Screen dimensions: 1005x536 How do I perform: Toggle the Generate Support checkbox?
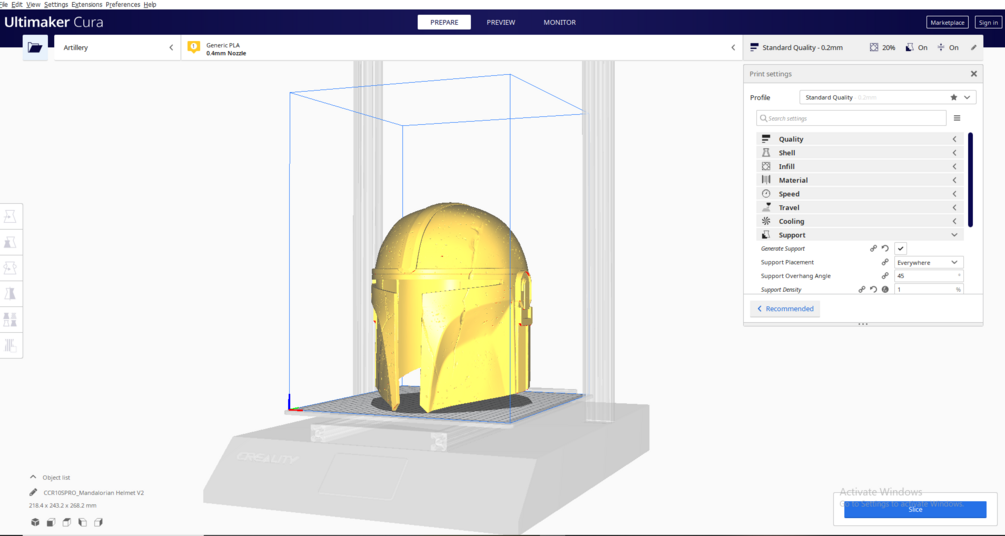point(901,249)
